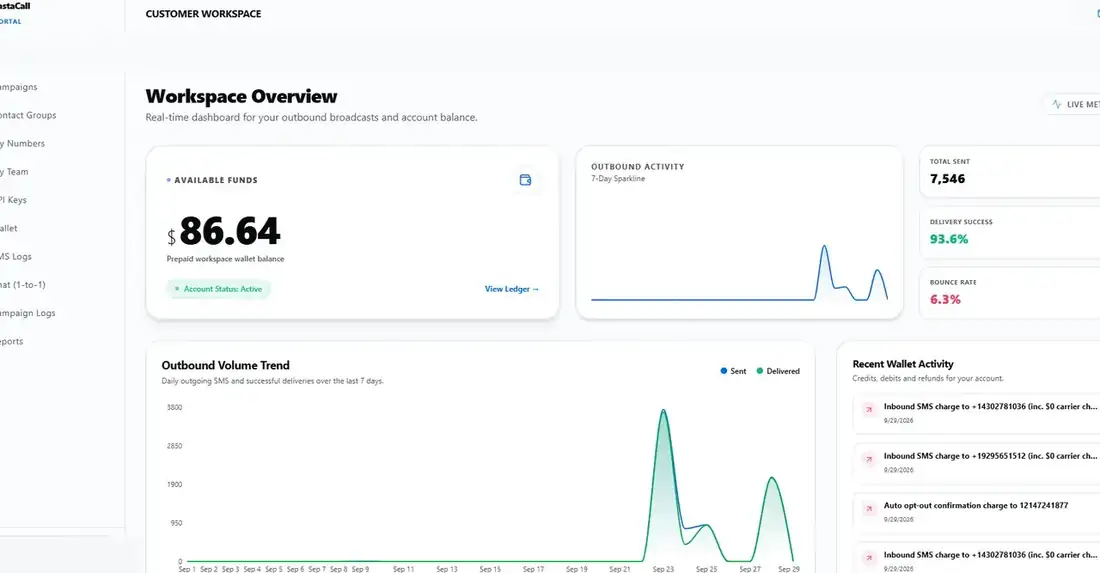1100x573 pixels.
Task: Click the $86.64 wallet balance
Action: (224, 231)
